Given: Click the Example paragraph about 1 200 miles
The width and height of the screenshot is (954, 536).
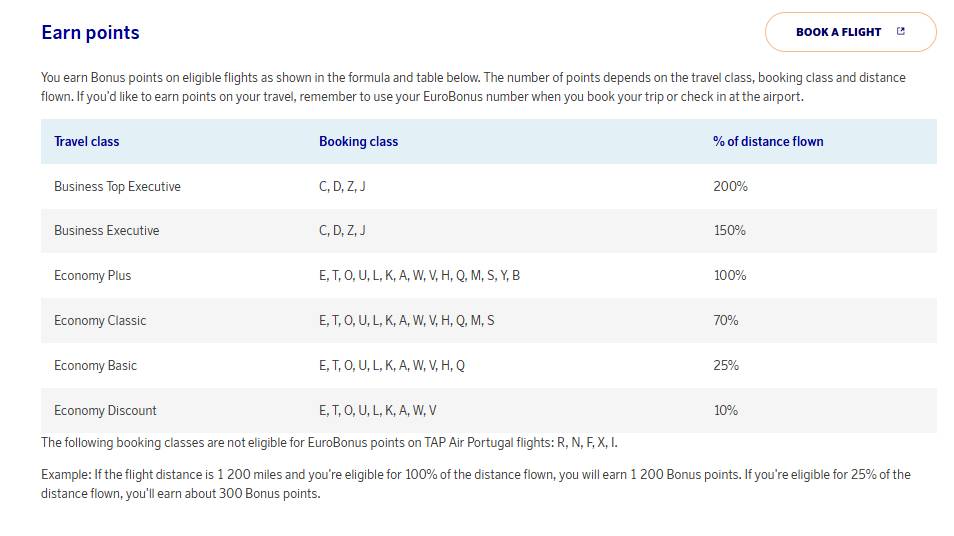Looking at the screenshot, I should [x=476, y=484].
